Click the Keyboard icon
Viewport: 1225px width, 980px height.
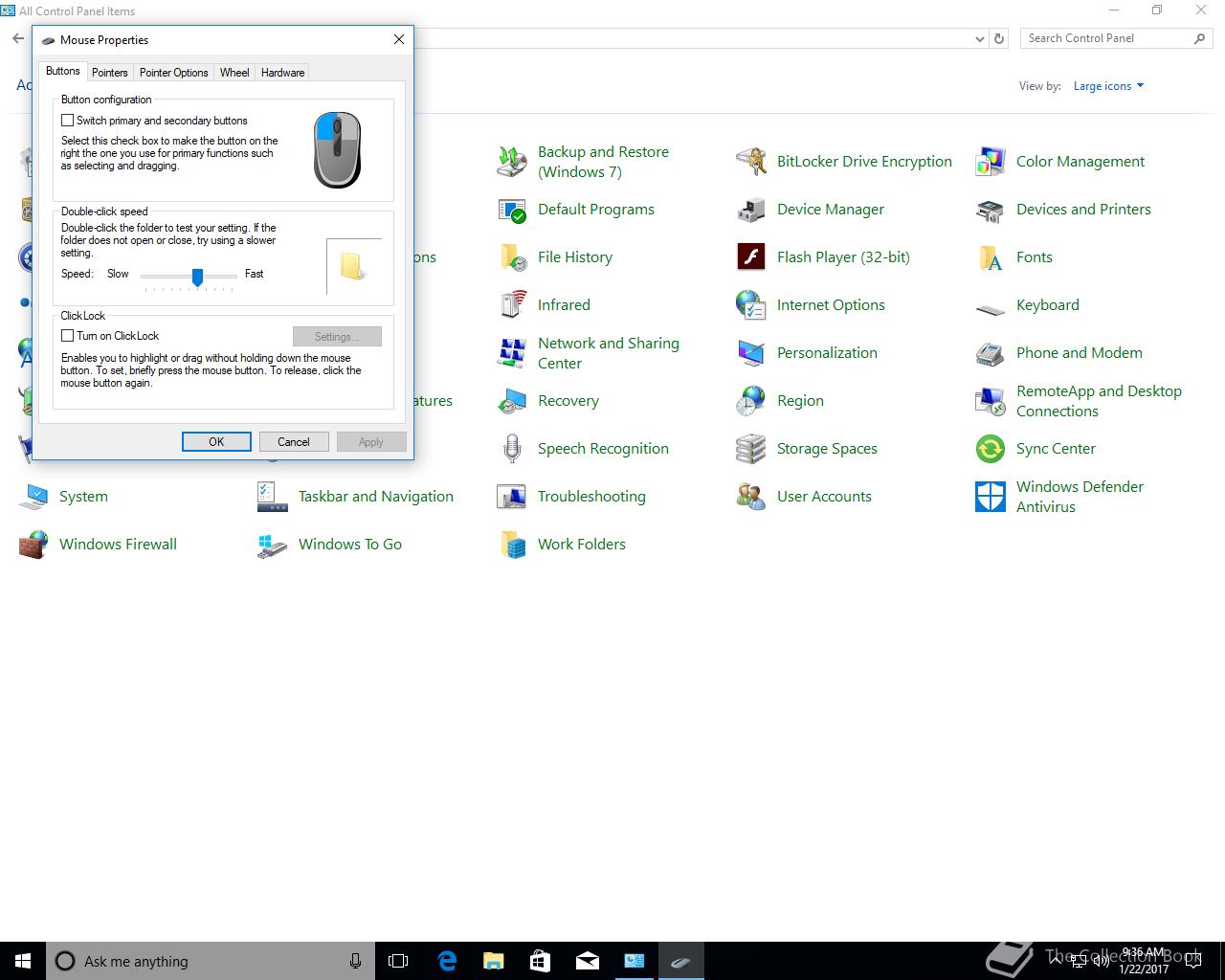click(991, 308)
